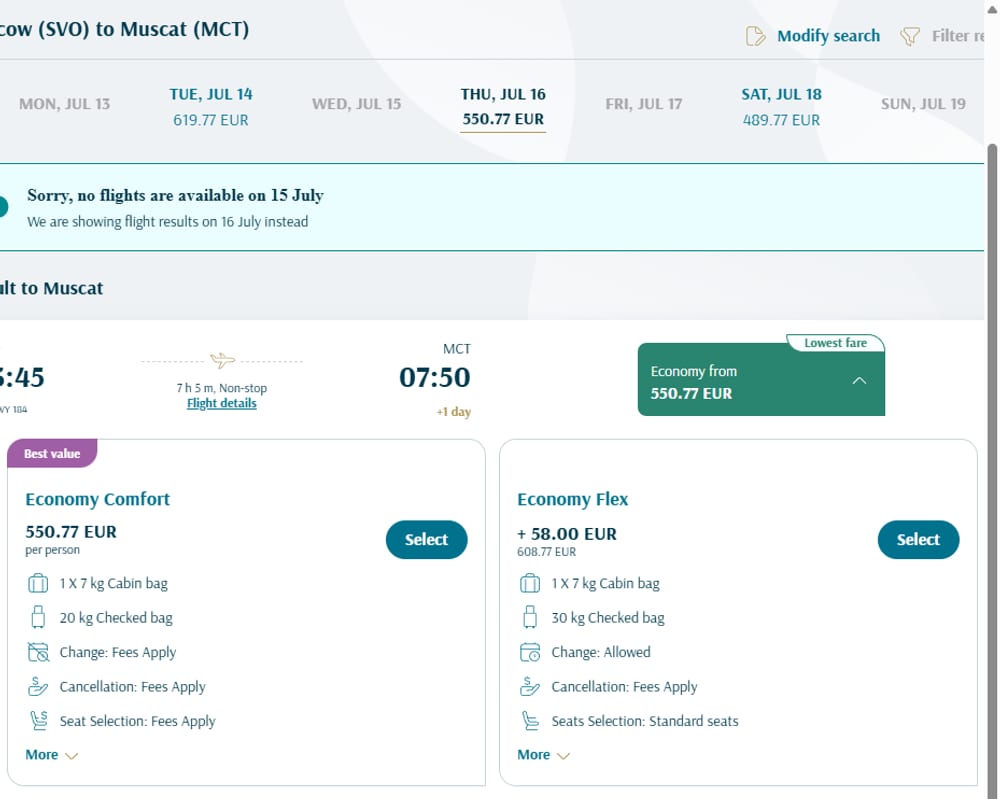The width and height of the screenshot is (1000, 799).
Task: Click the Filter results funnel icon
Action: point(910,36)
